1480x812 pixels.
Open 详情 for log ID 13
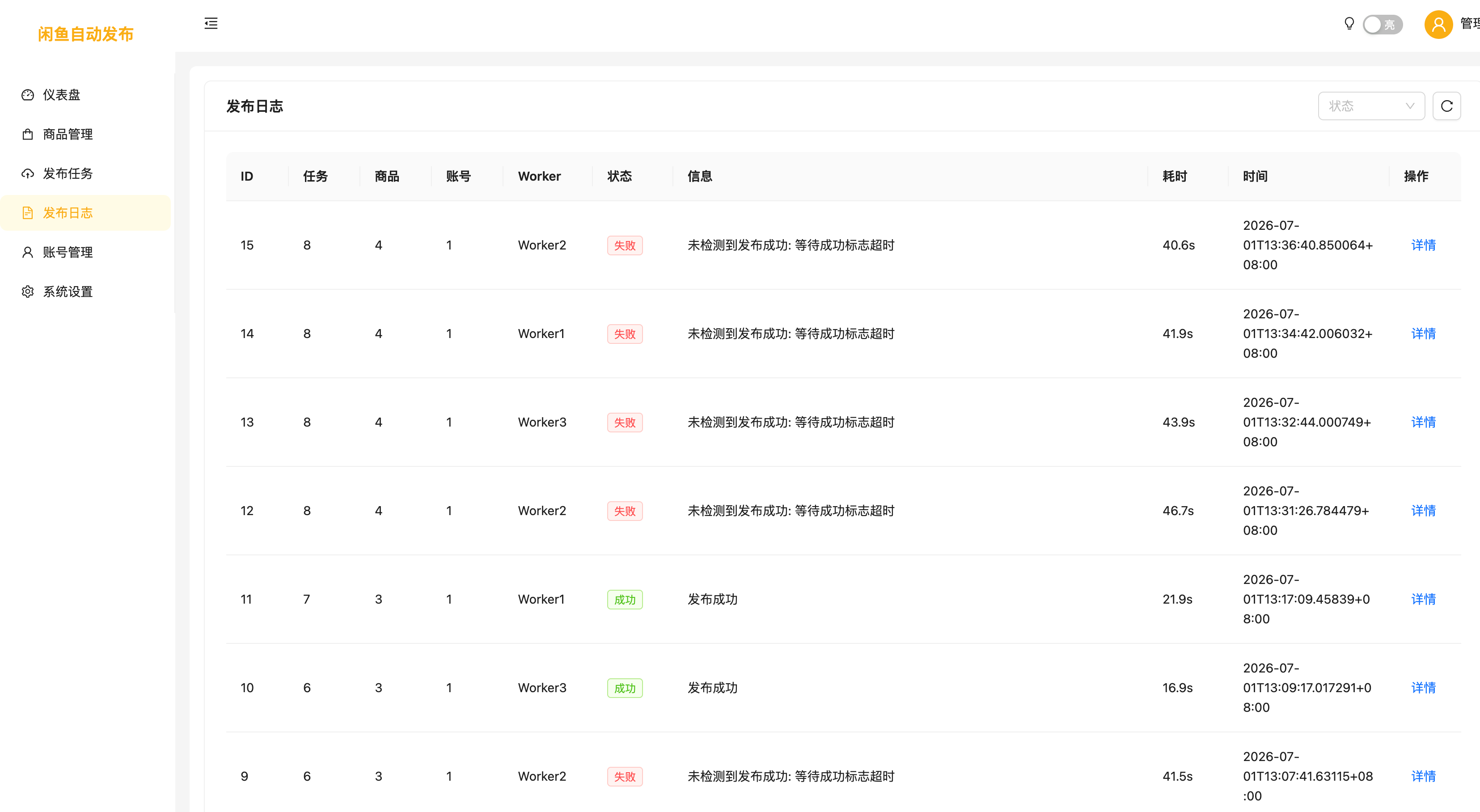pyautogui.click(x=1423, y=423)
